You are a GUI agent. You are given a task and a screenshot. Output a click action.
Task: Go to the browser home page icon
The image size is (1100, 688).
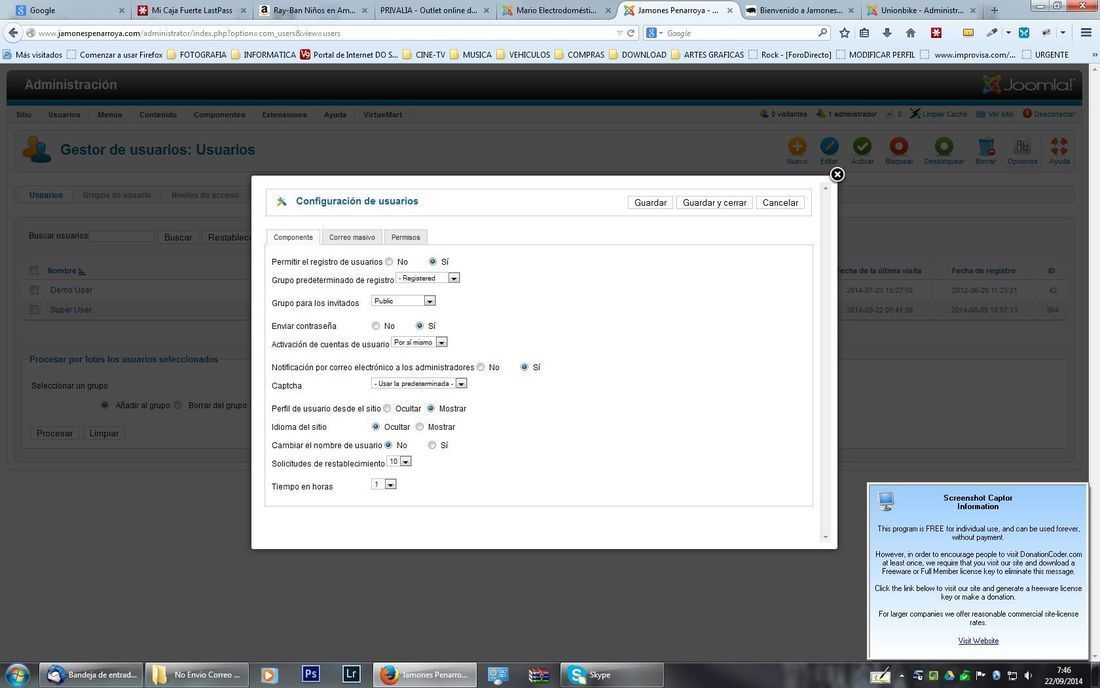pos(910,32)
